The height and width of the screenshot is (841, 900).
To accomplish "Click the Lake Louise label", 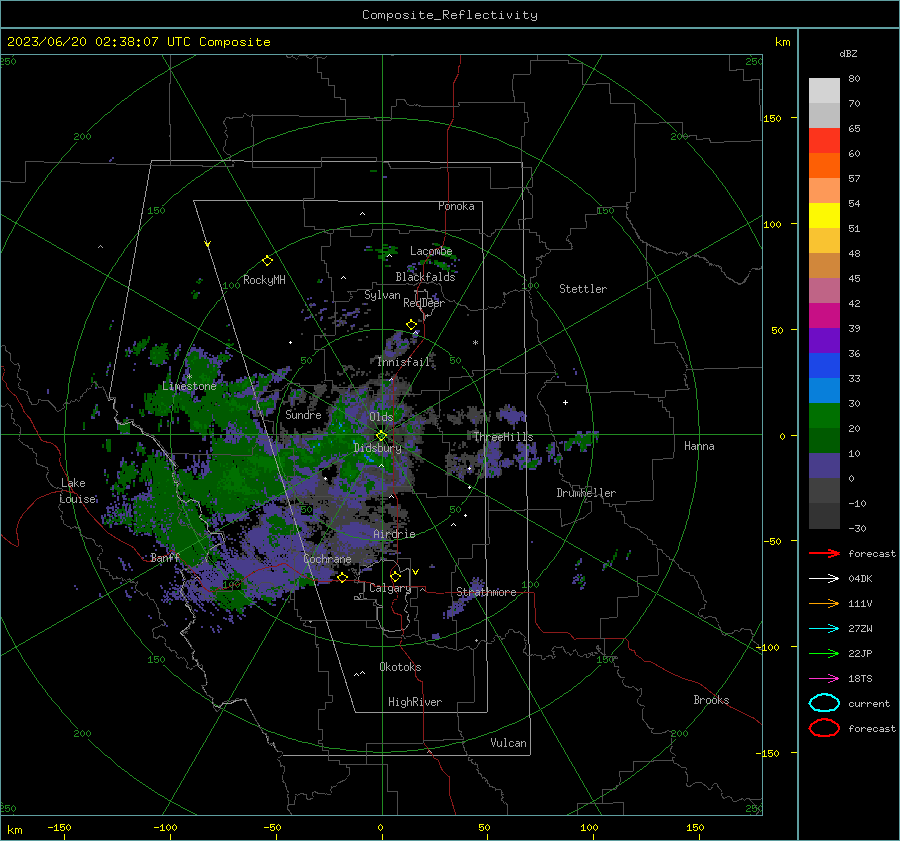I will click(x=77, y=491).
